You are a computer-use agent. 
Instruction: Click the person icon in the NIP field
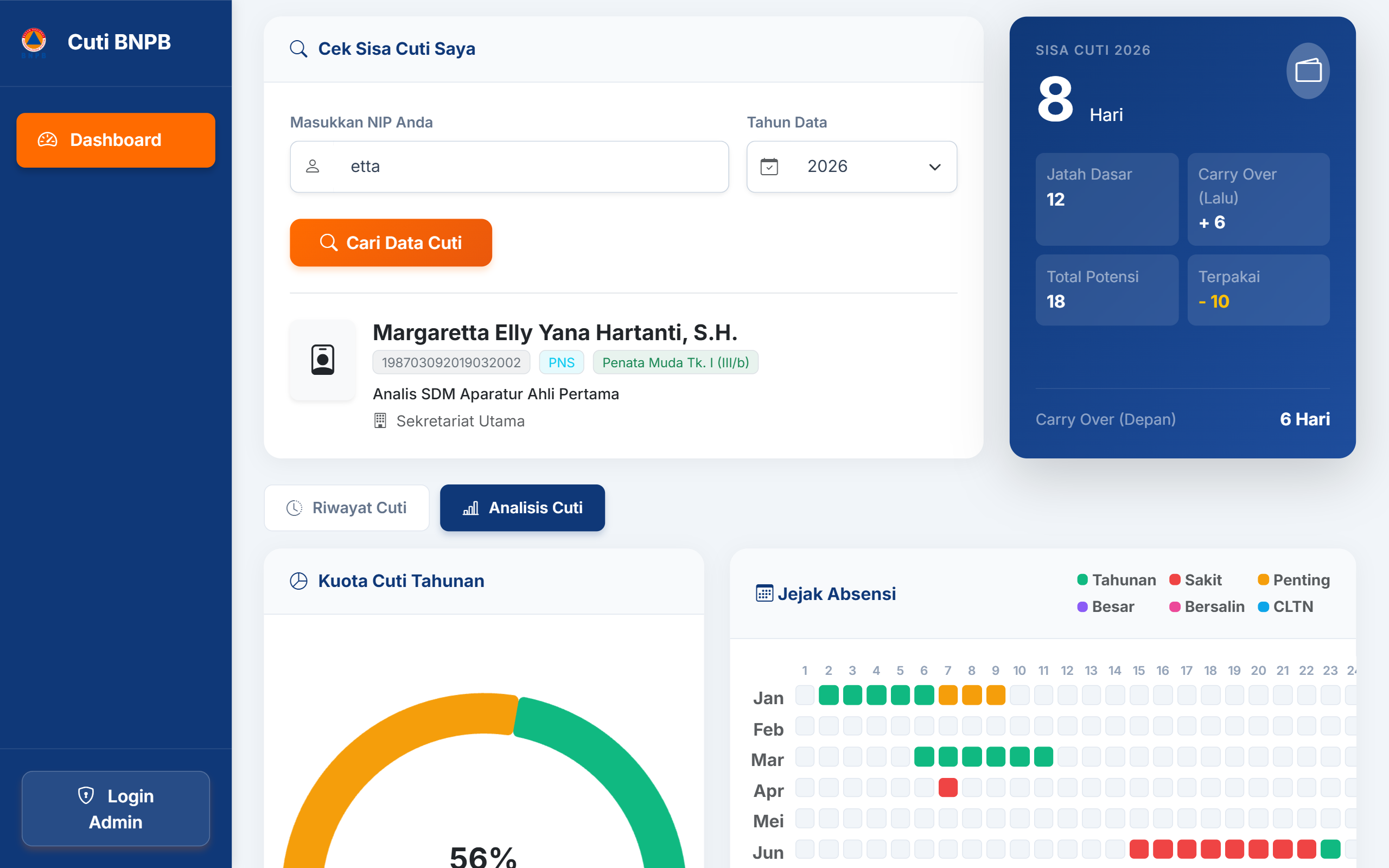(x=313, y=167)
